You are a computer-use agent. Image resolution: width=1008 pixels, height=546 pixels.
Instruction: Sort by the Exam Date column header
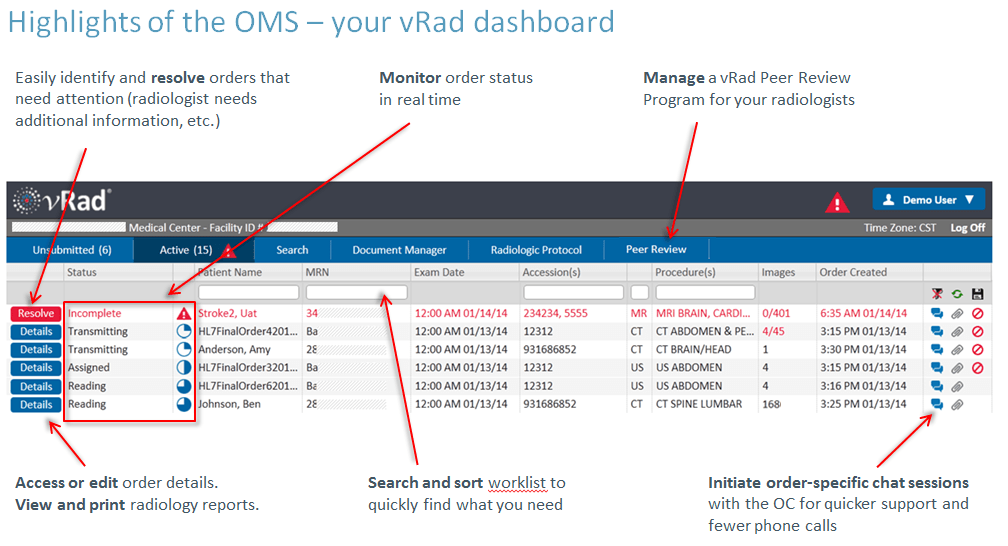(440, 272)
